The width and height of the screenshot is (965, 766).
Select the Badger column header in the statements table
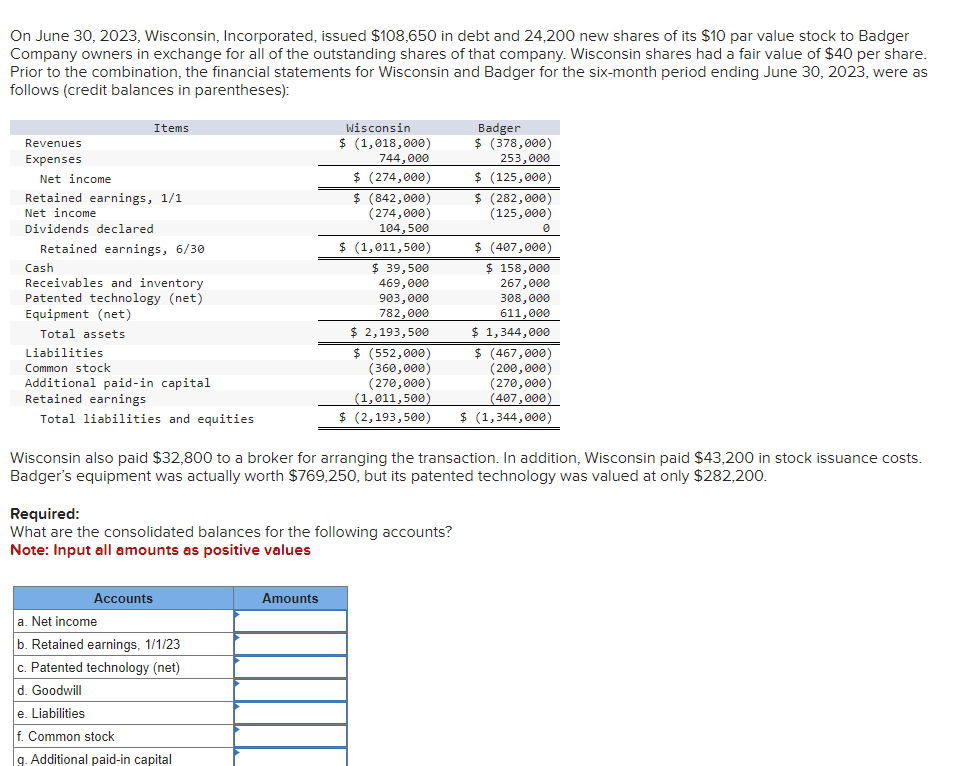pos(499,128)
